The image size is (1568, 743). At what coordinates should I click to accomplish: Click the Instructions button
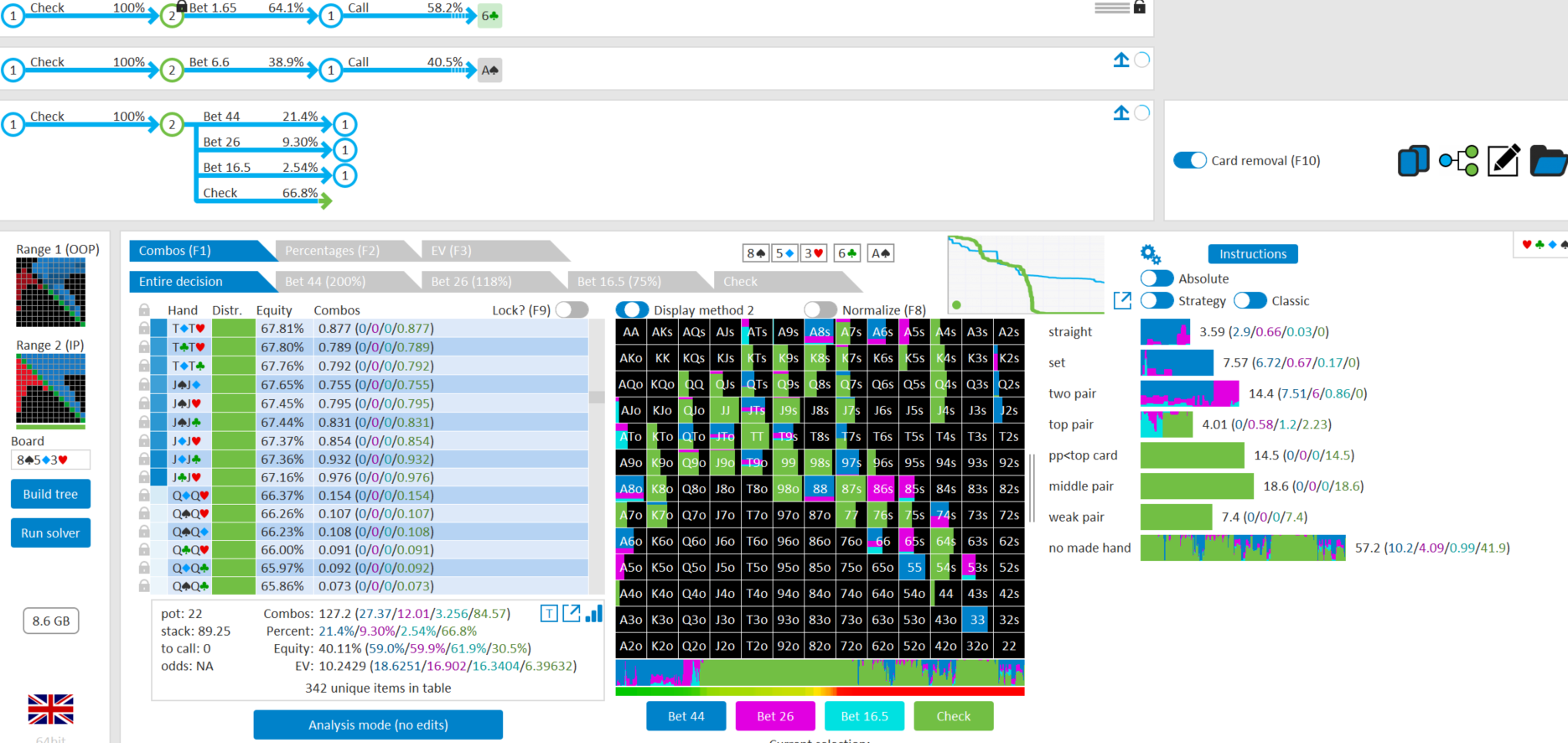[1253, 254]
